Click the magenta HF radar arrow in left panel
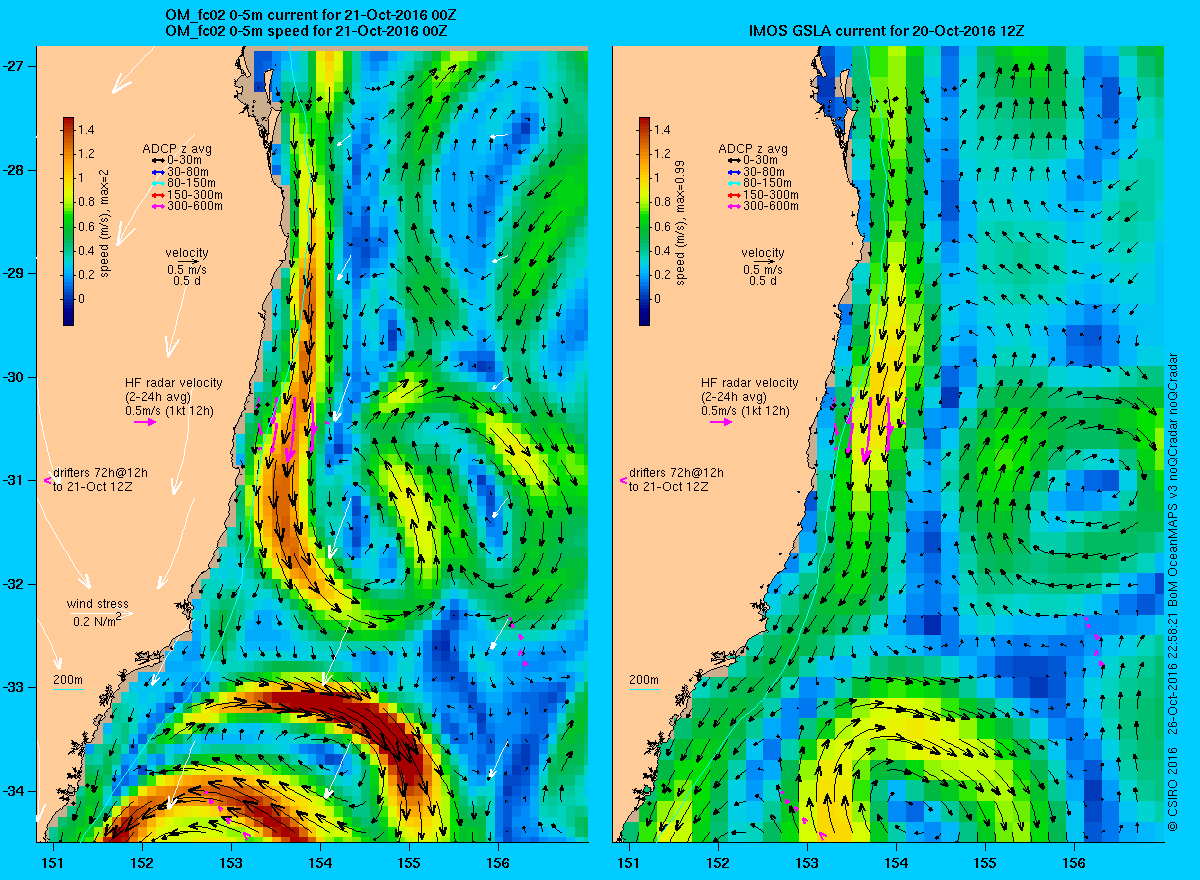 point(145,422)
